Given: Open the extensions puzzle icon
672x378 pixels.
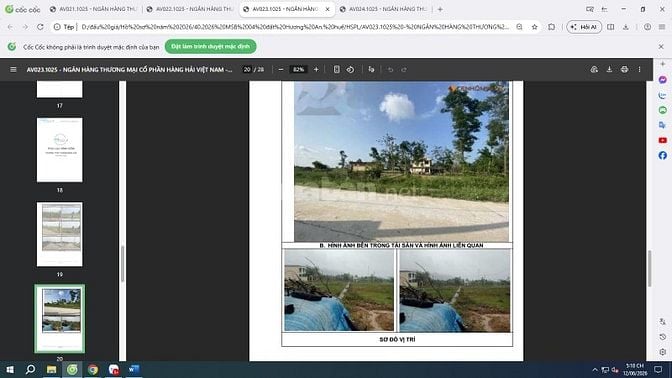Looking at the screenshot, I should 552,27.
